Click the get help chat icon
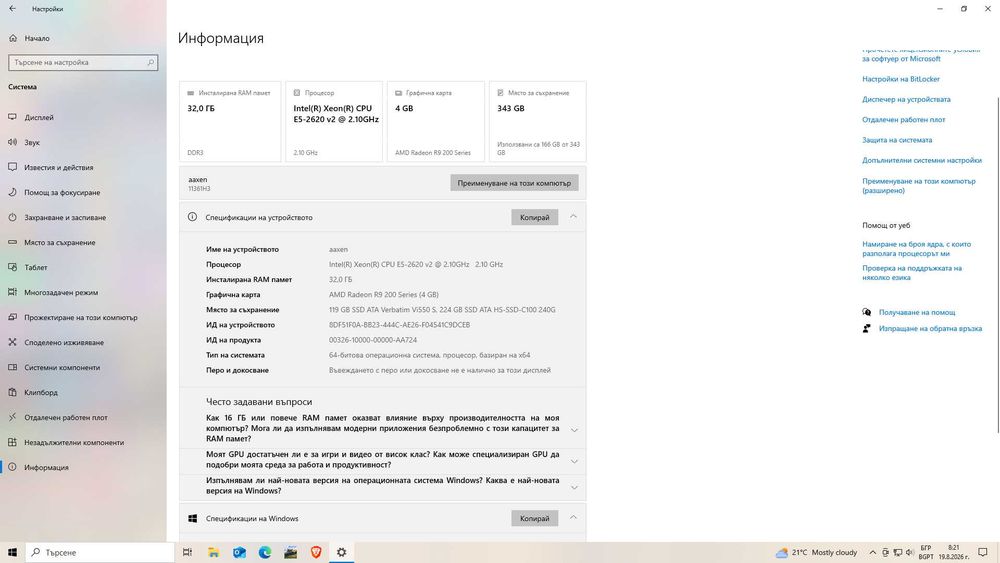The image size is (1000, 563). pos(866,312)
